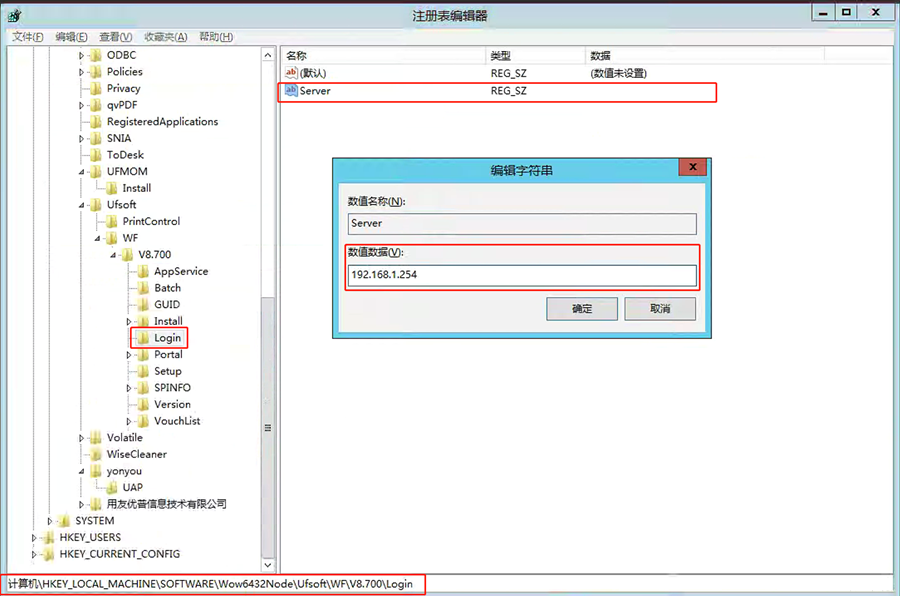This screenshot has height=596, width=900.
Task: Click the Portal folder icon
Action: pos(143,355)
